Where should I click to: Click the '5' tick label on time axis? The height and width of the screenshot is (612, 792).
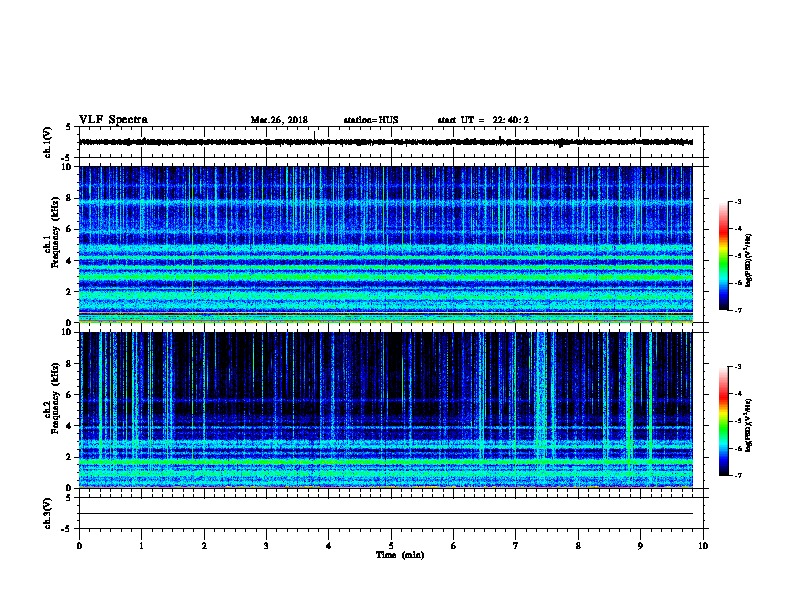click(391, 546)
